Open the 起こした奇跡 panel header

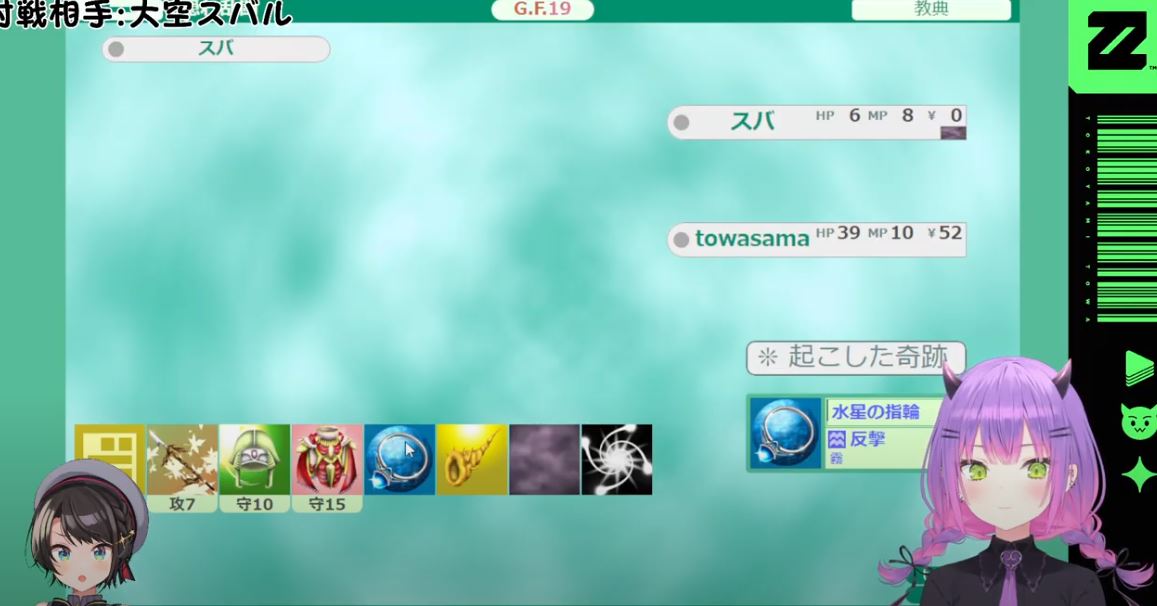856,358
